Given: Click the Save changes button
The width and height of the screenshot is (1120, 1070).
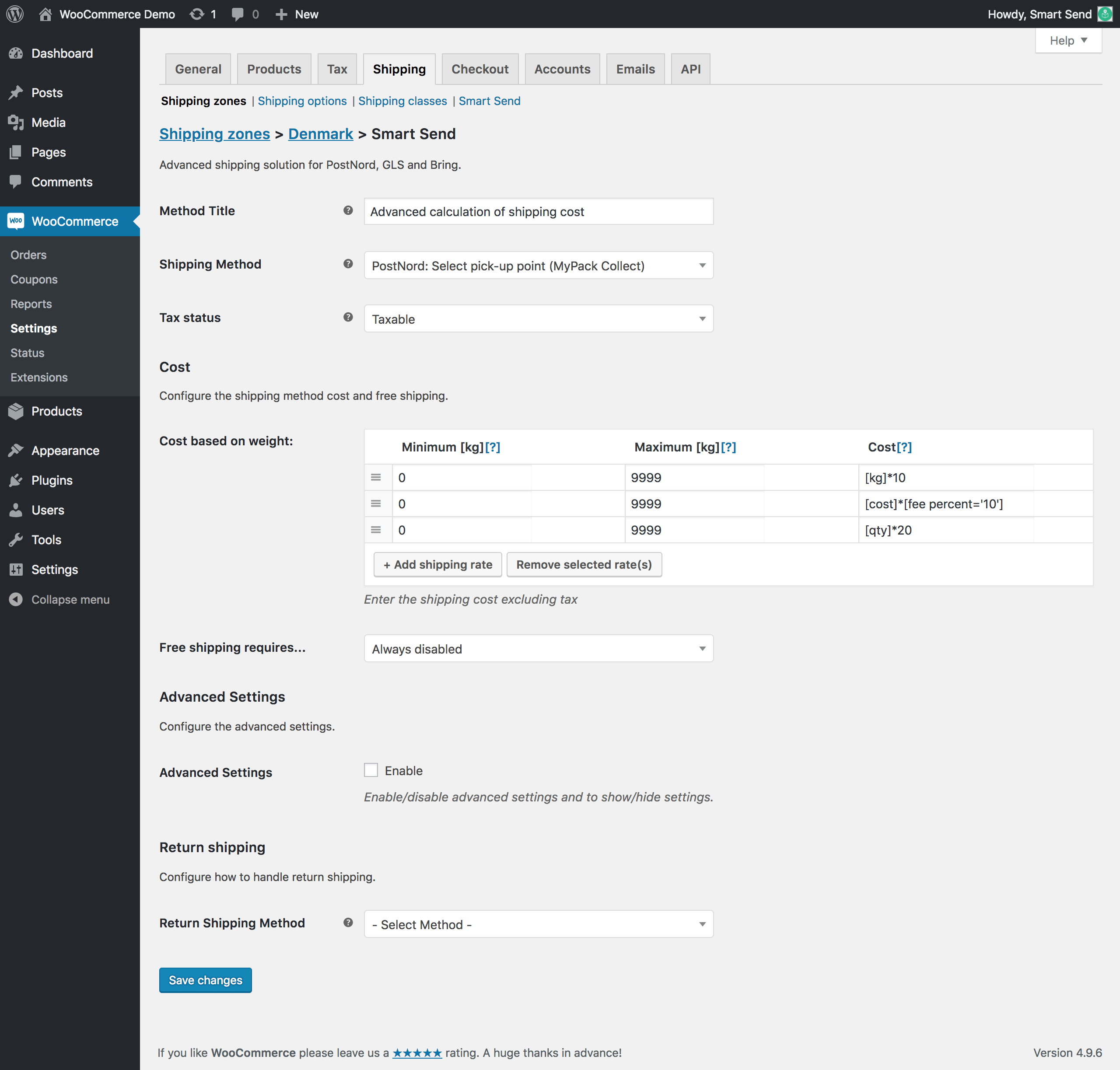Looking at the screenshot, I should [x=205, y=980].
